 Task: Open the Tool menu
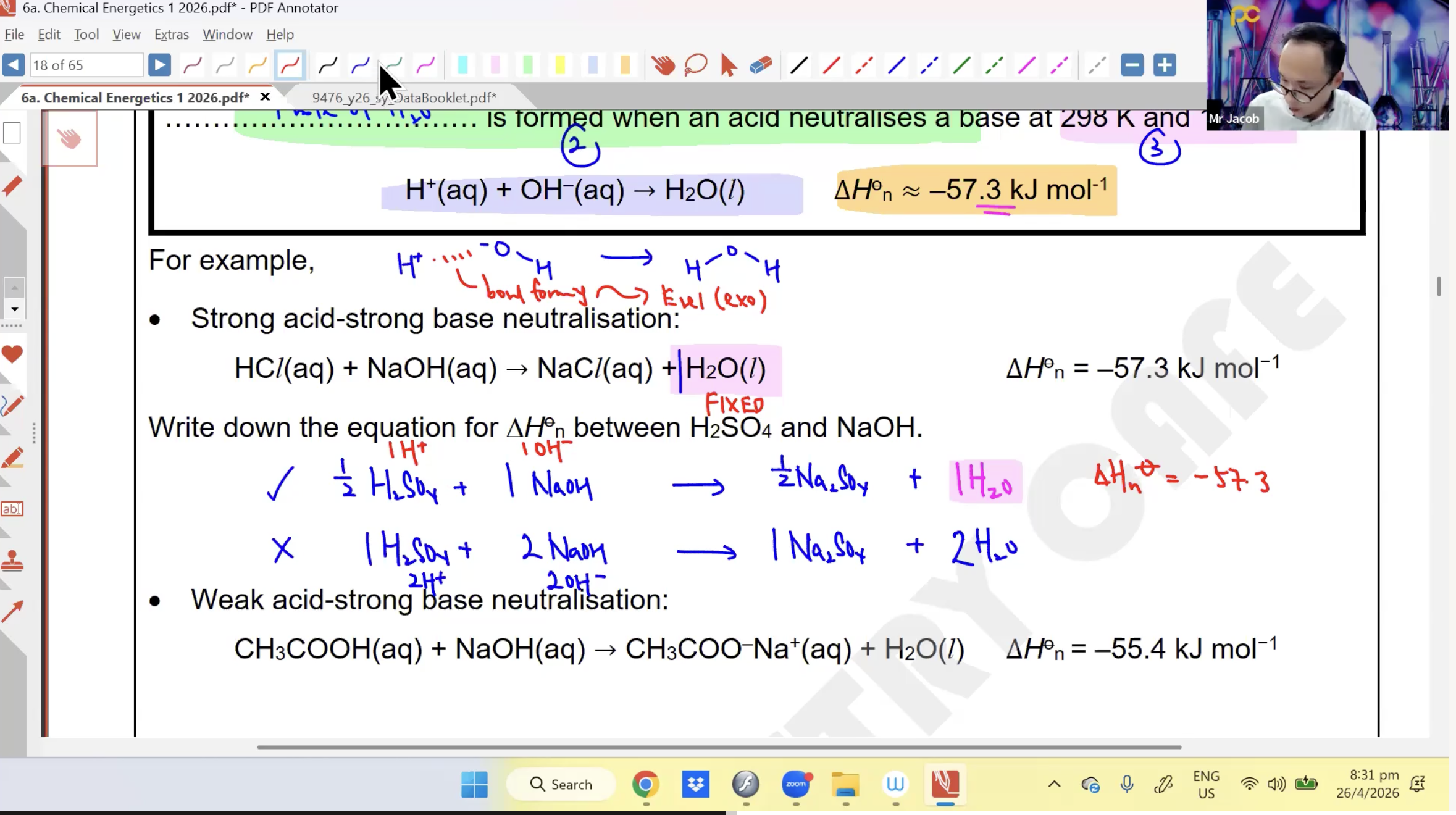point(86,35)
